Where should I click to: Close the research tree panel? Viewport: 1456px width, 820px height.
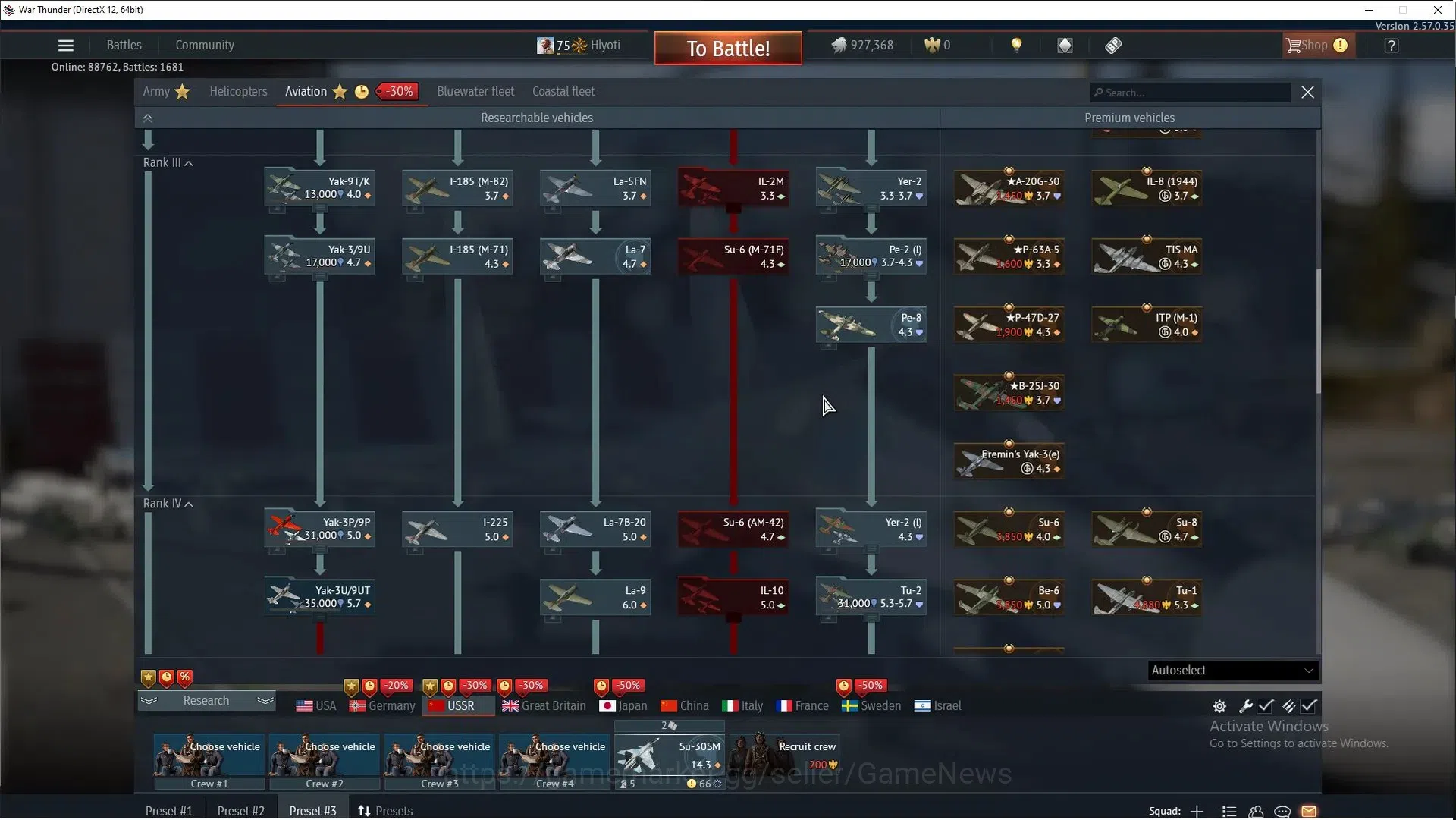1307,93
